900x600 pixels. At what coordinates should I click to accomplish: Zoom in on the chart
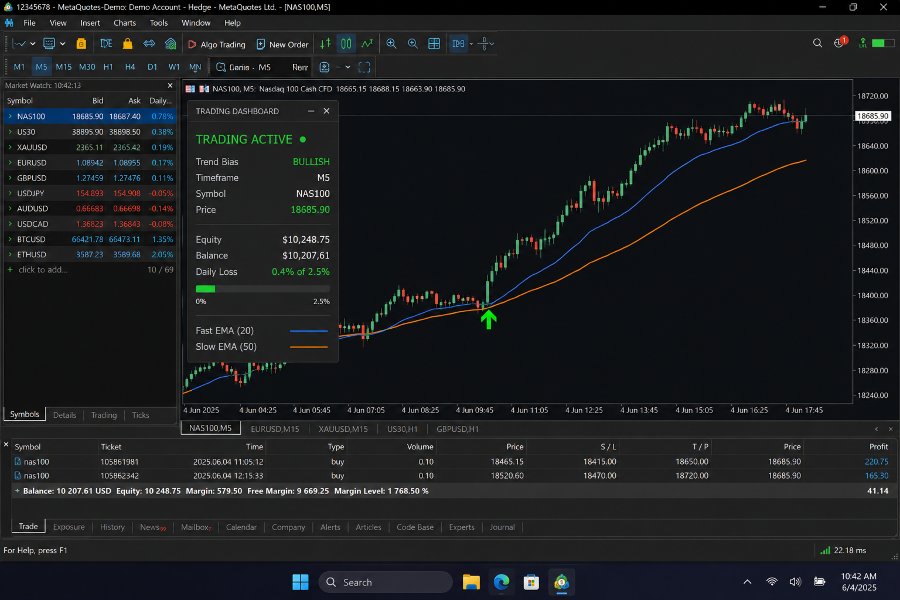pos(391,44)
